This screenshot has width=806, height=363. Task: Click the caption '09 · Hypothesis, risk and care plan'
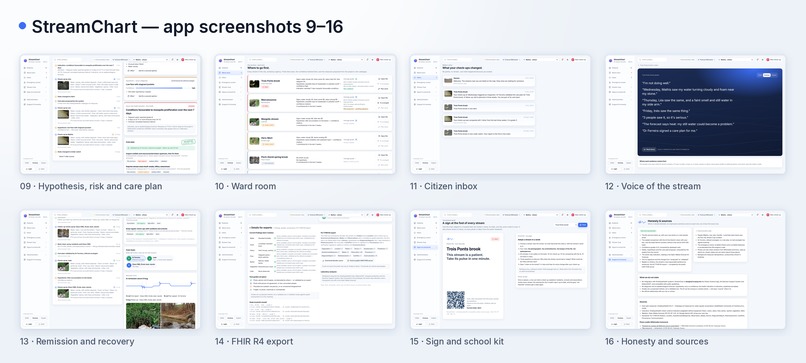(x=91, y=186)
